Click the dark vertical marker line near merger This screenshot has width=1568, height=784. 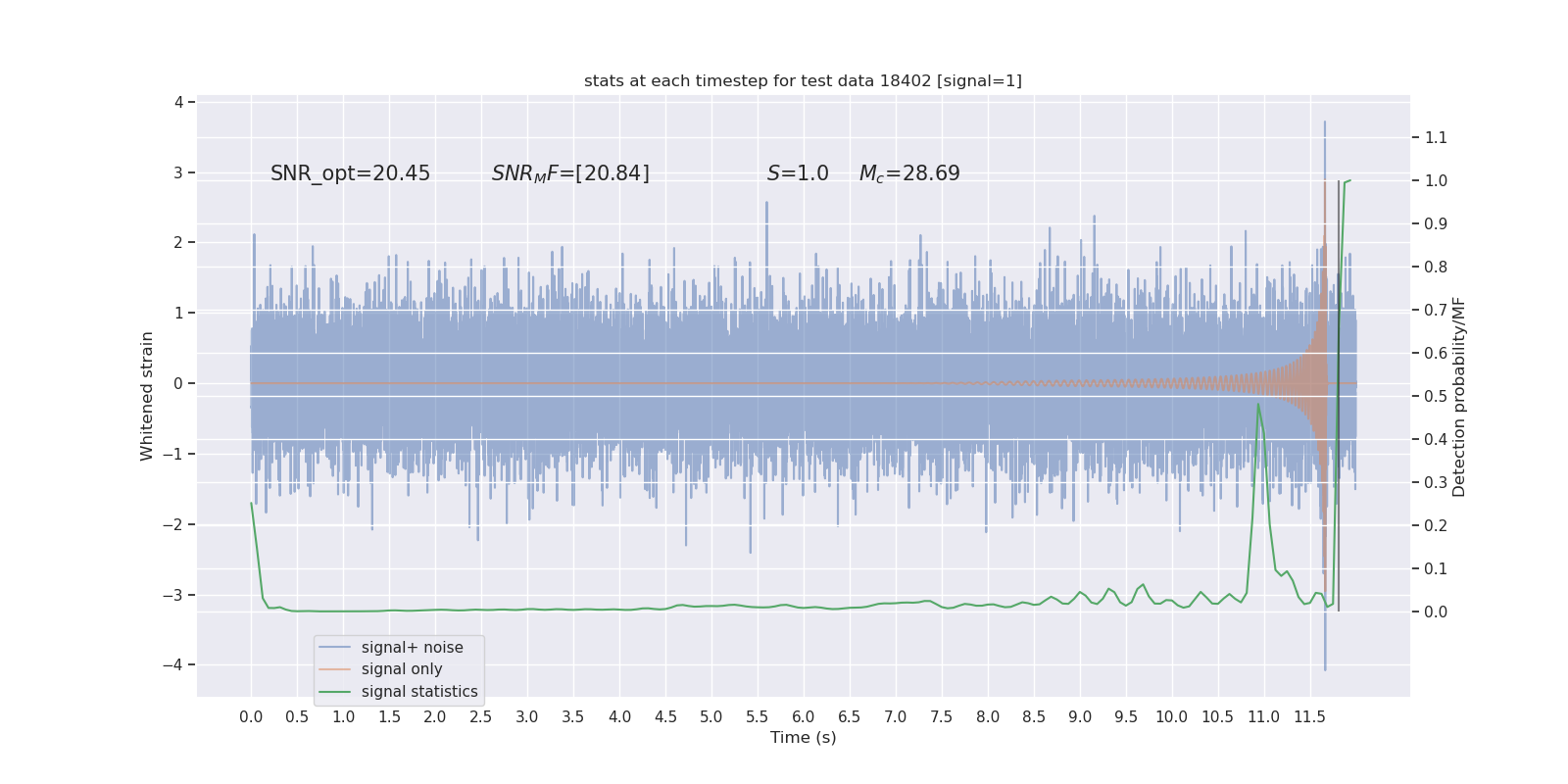(x=1339, y=396)
